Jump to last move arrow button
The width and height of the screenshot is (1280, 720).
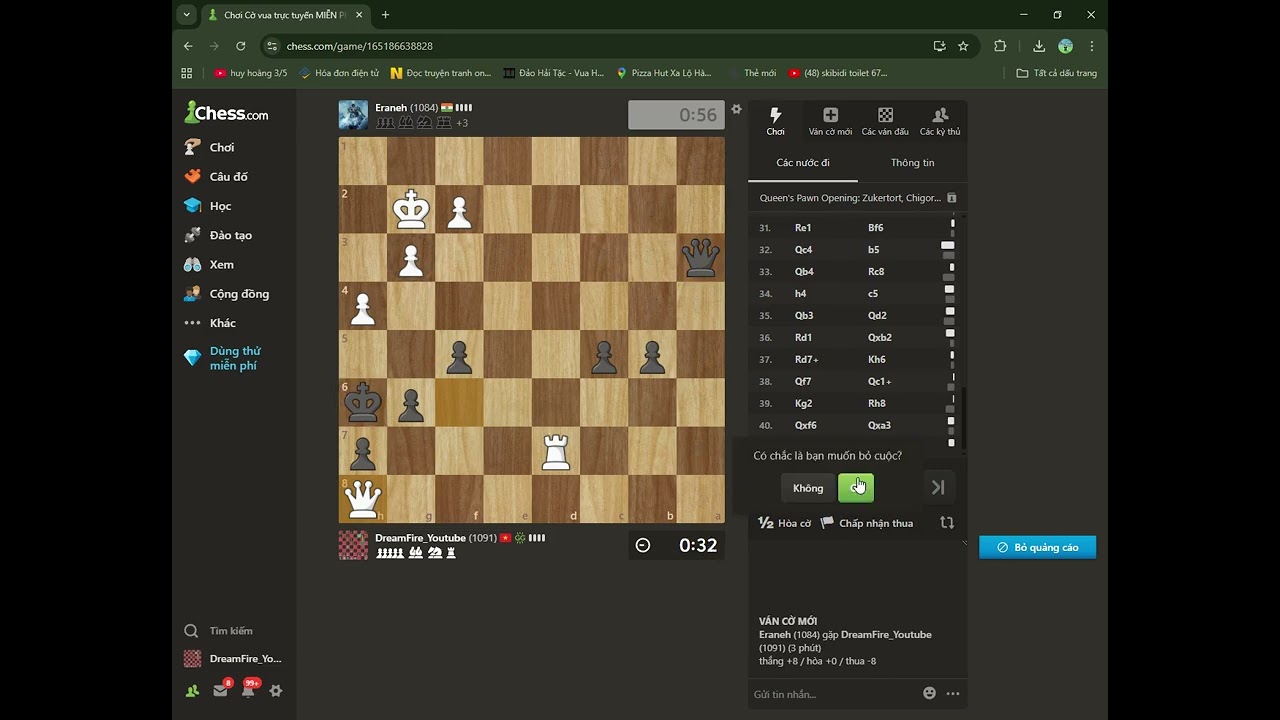(938, 488)
